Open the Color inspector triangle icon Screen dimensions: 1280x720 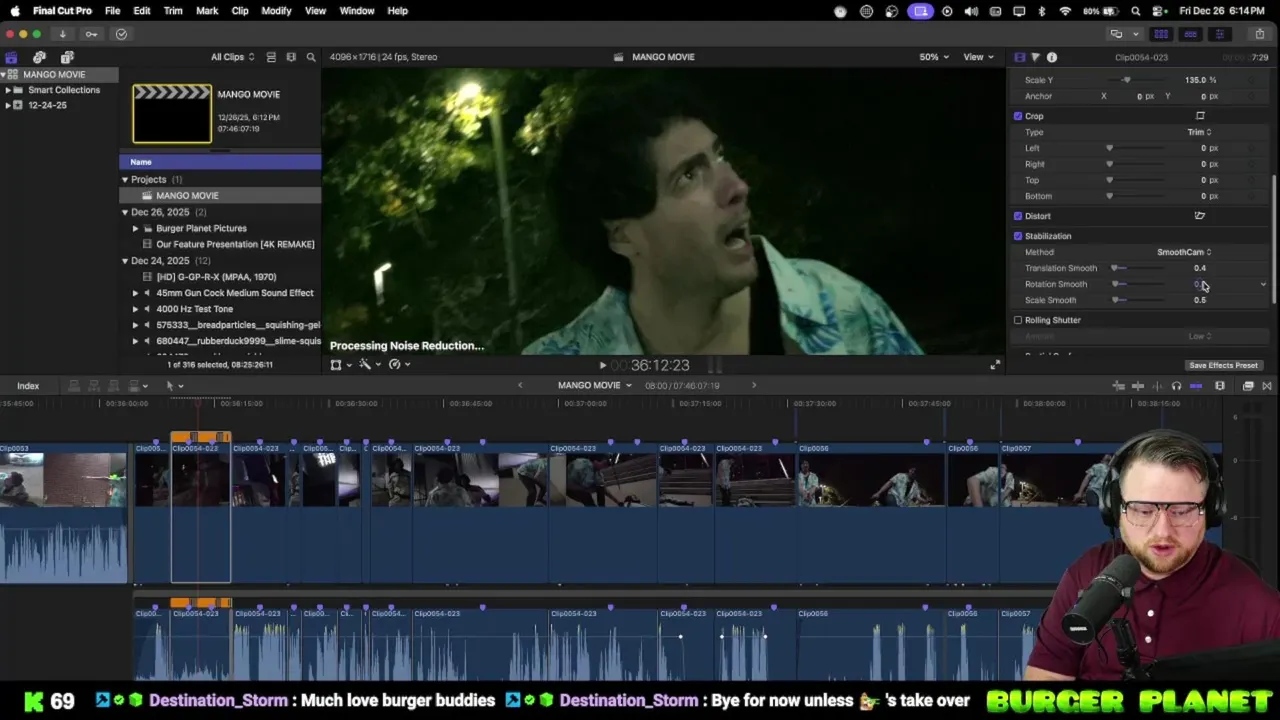1035,57
